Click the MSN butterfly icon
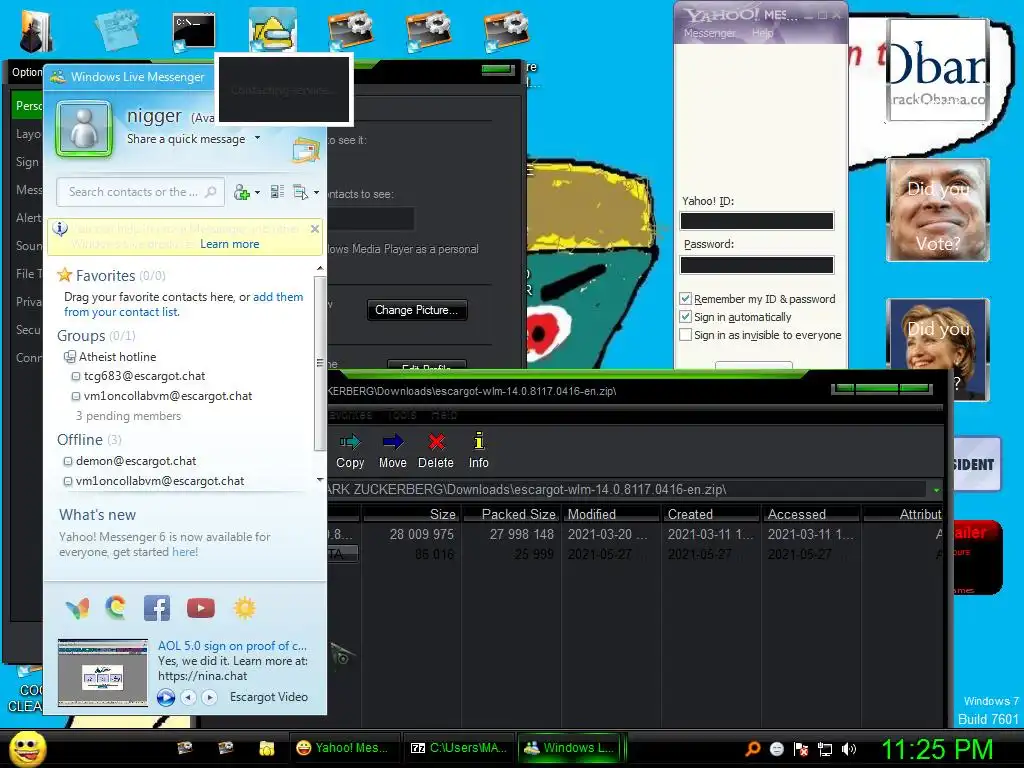 [x=78, y=609]
